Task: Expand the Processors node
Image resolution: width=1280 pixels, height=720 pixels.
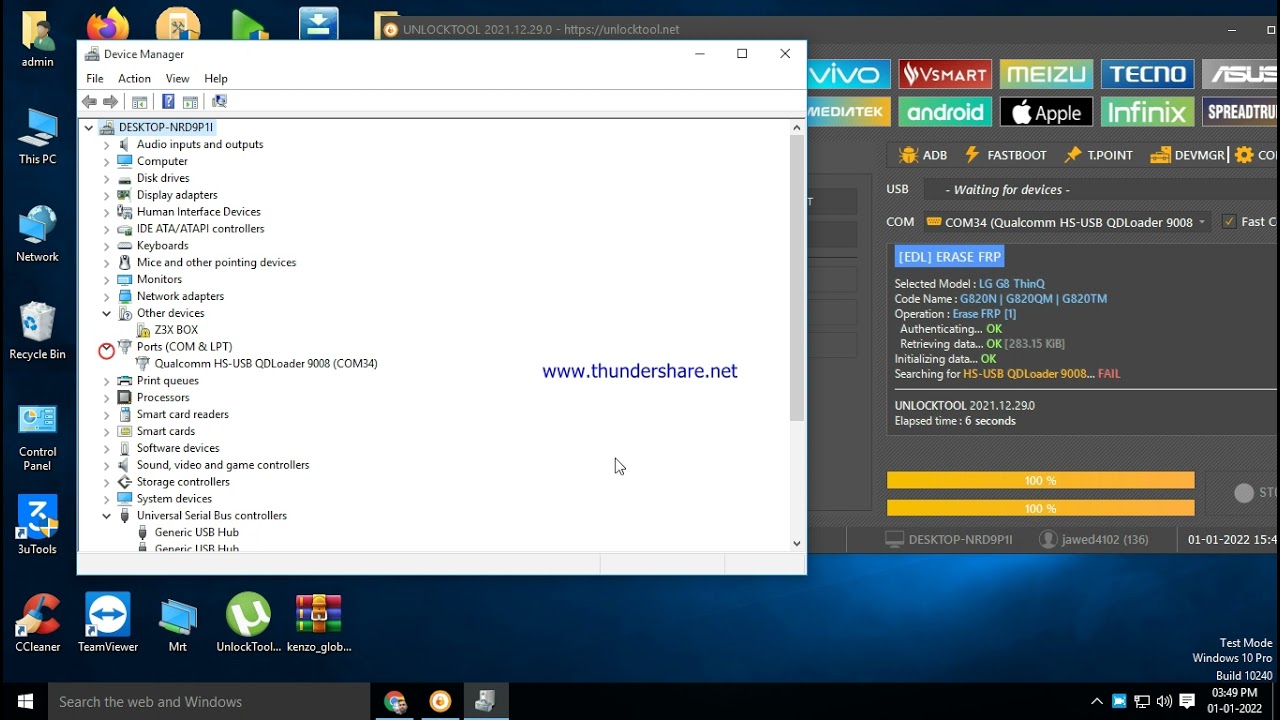Action: (107, 397)
